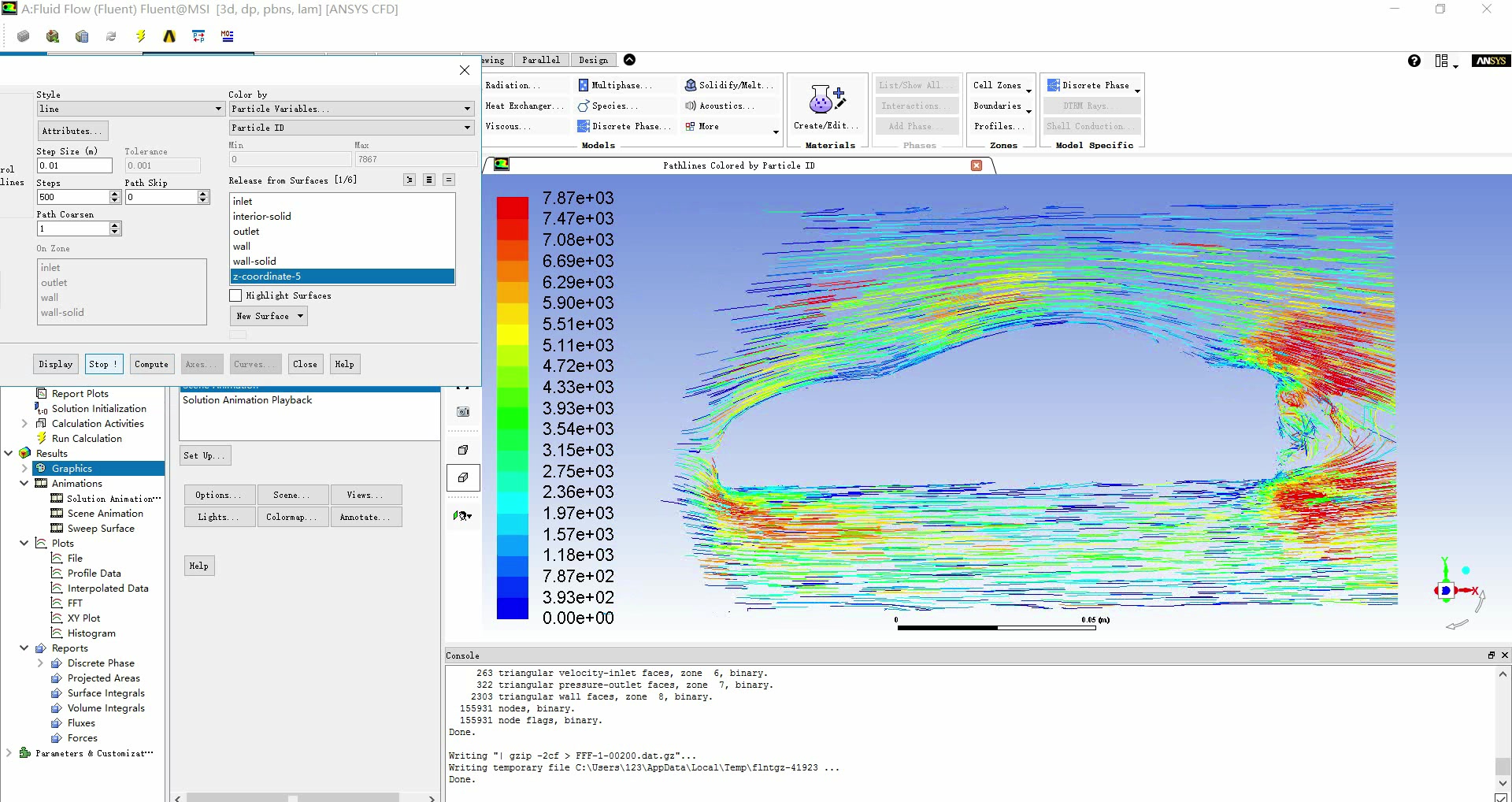Click the camera screenshot icon beside the graphics window
The height and width of the screenshot is (802, 1512).
pos(463,412)
